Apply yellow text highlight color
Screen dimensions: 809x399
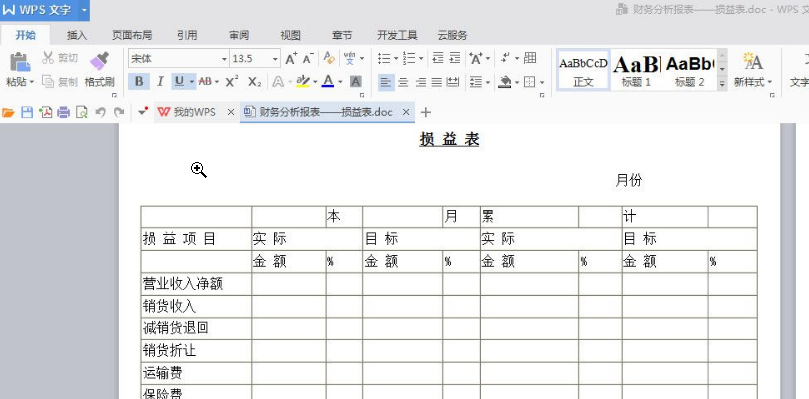303,82
